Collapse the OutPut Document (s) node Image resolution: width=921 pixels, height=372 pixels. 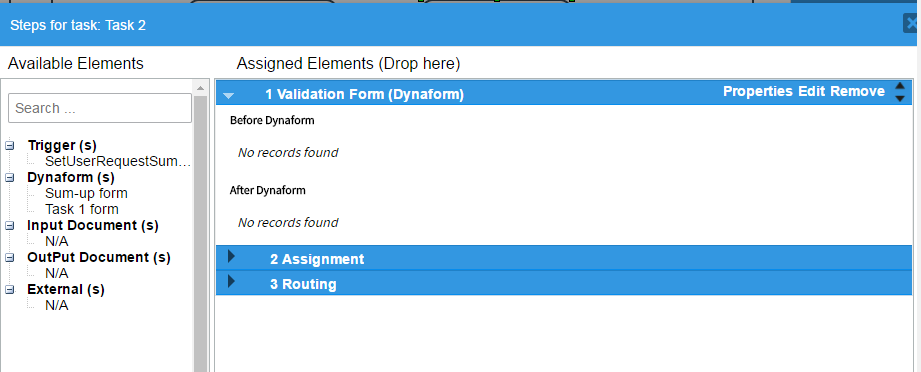click(10, 257)
